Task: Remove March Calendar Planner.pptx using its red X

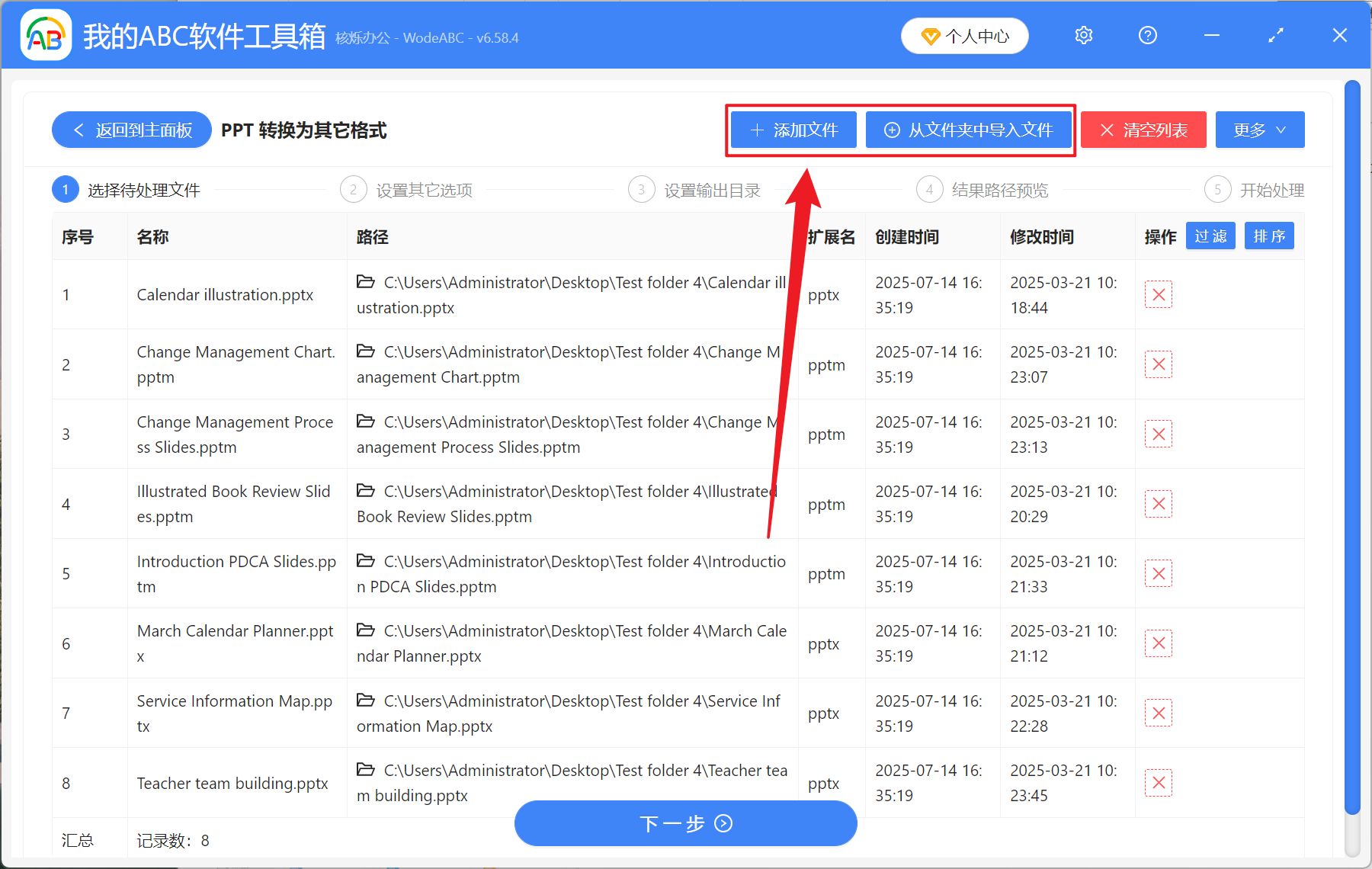Action: (x=1158, y=643)
